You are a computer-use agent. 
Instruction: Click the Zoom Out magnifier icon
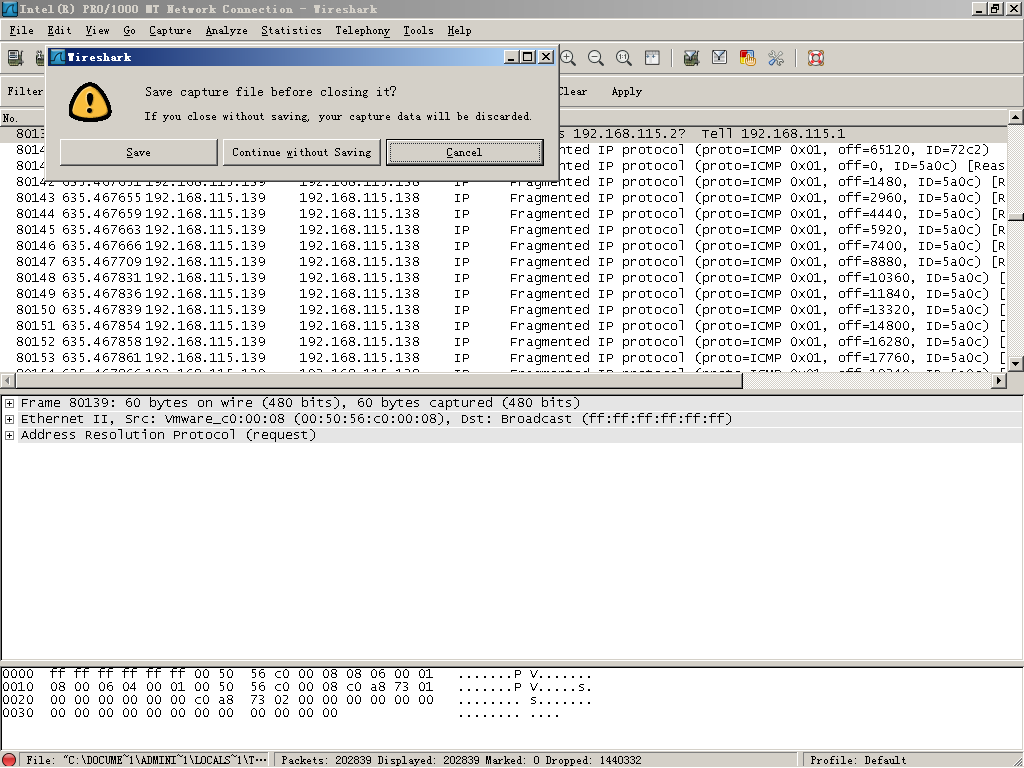(x=596, y=58)
